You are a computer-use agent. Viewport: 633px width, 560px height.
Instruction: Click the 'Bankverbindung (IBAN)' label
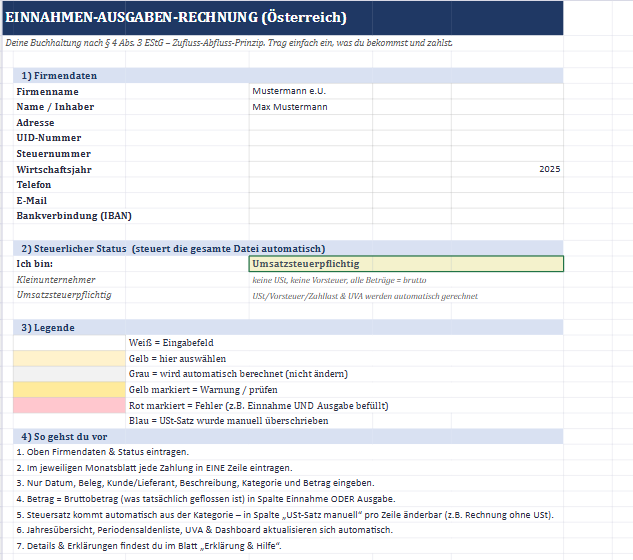tap(74, 216)
